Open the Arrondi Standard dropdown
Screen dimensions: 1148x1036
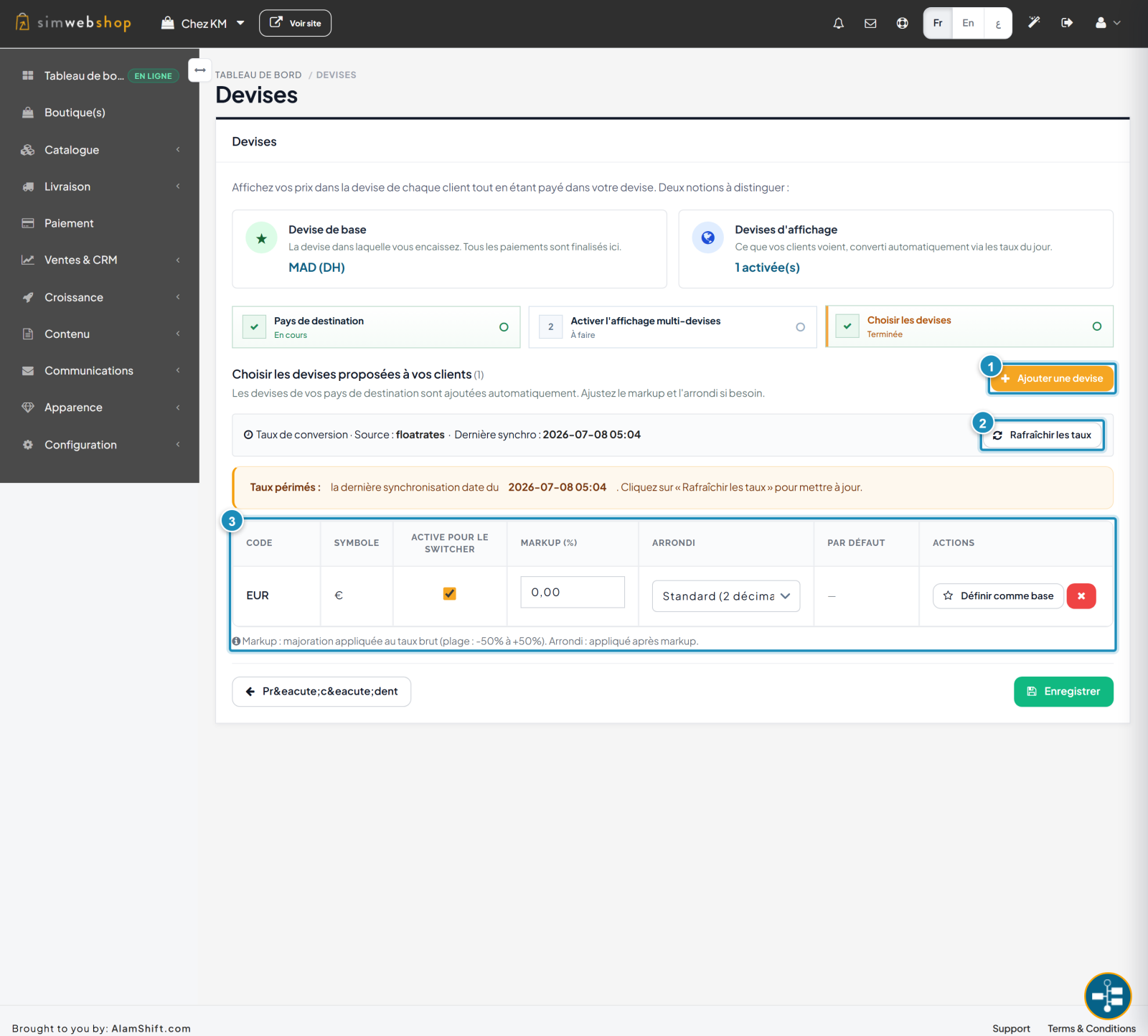[x=726, y=596]
